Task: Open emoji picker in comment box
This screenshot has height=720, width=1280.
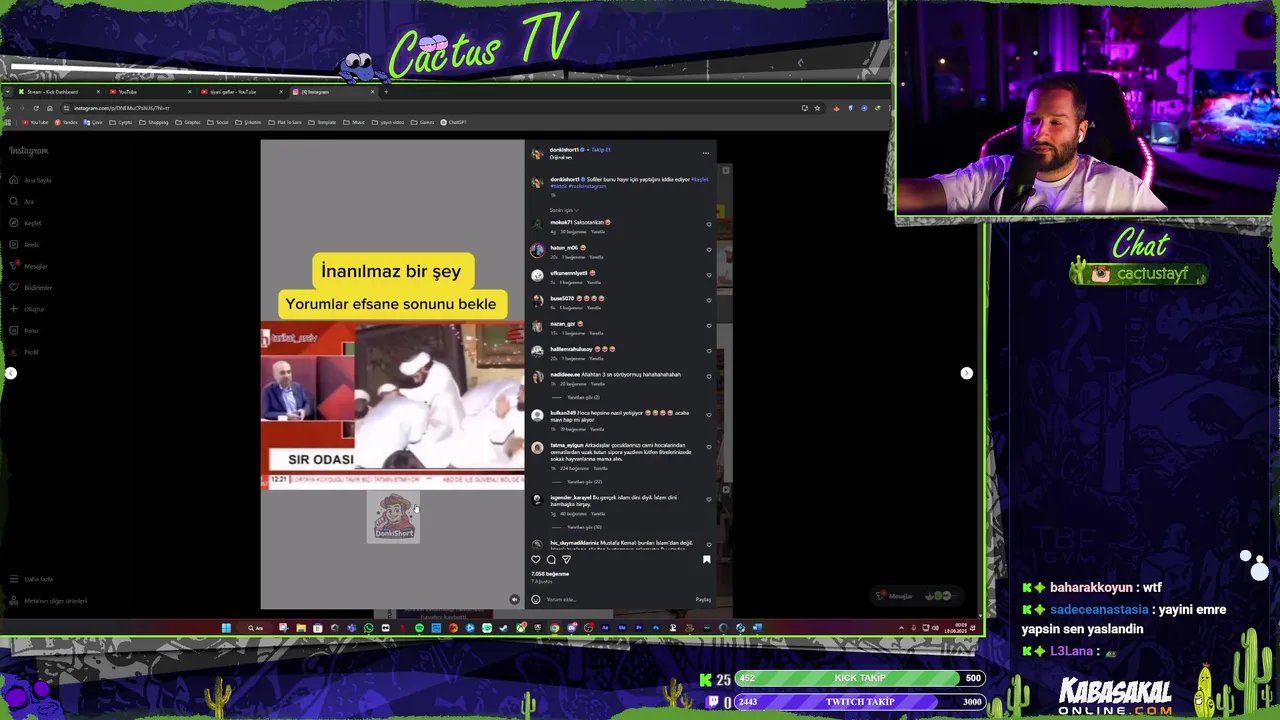Action: click(536, 599)
